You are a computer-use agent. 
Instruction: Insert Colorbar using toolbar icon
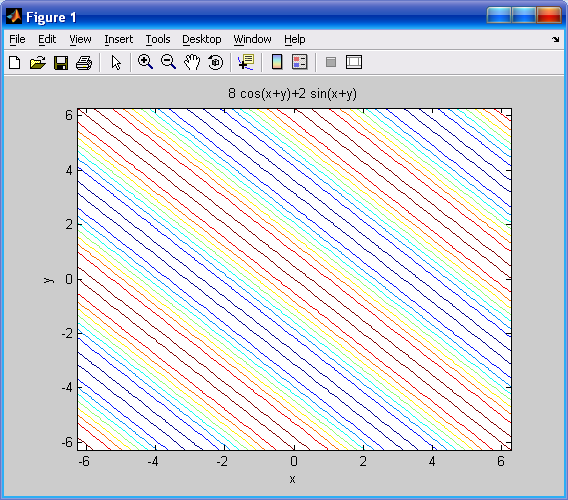277,62
